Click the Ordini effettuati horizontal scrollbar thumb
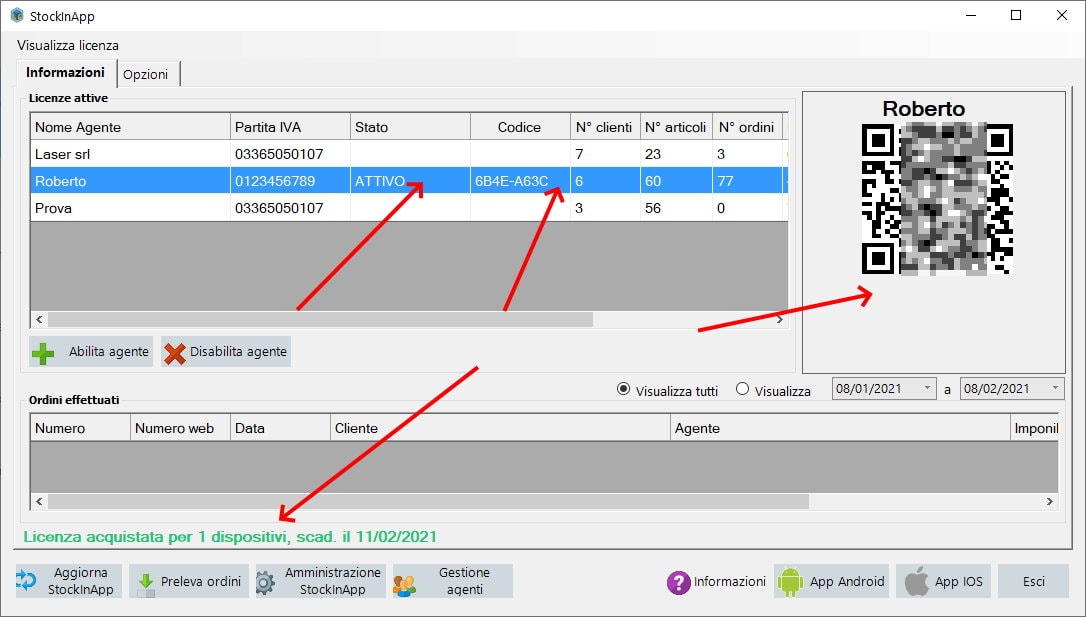The height and width of the screenshot is (617, 1086). [x=428, y=501]
